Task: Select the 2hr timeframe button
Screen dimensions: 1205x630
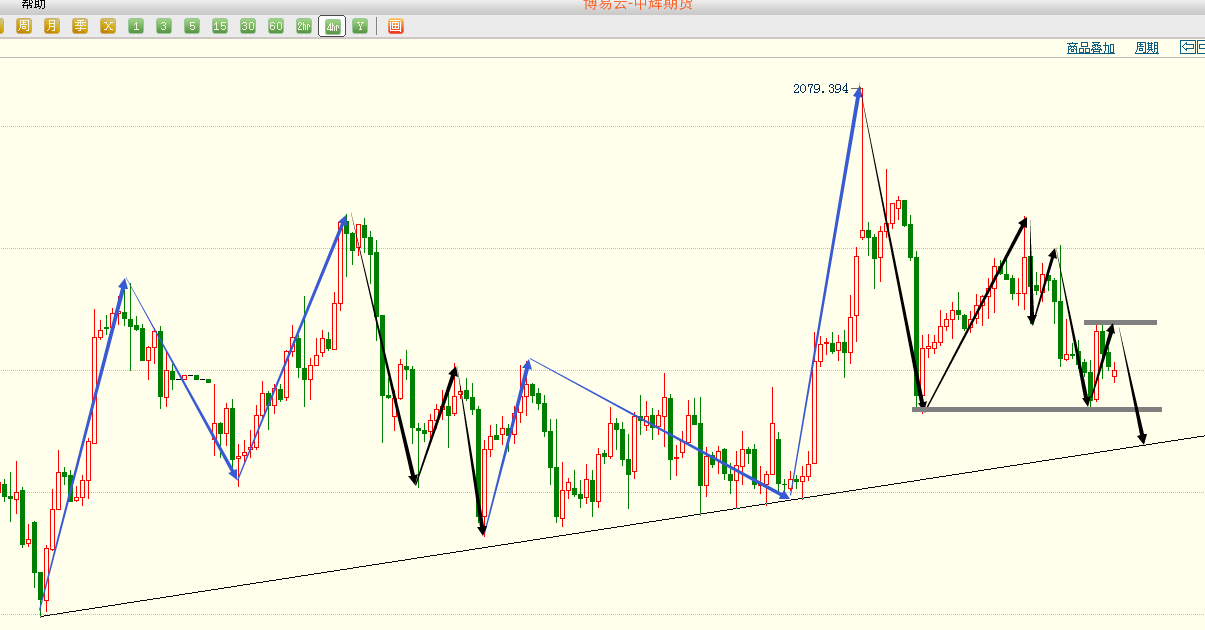Action: (304, 26)
